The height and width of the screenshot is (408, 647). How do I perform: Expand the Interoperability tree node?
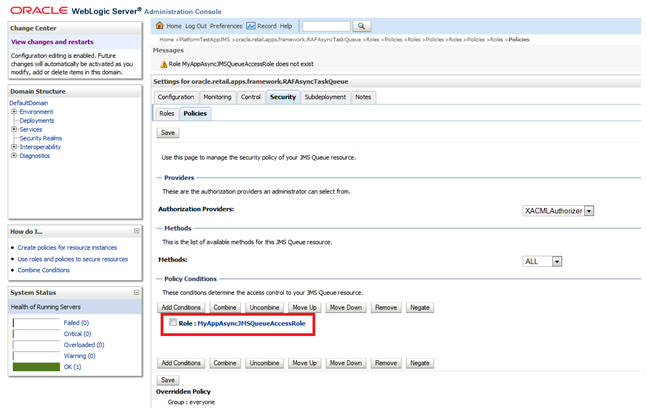(x=14, y=146)
